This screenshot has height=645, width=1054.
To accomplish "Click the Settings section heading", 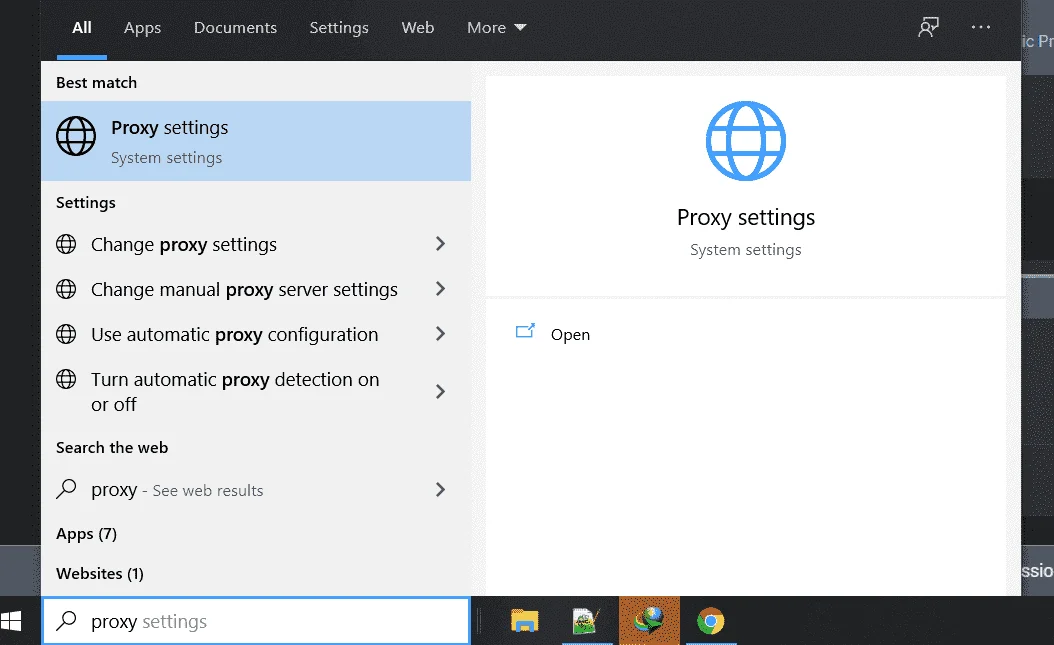I will (85, 203).
